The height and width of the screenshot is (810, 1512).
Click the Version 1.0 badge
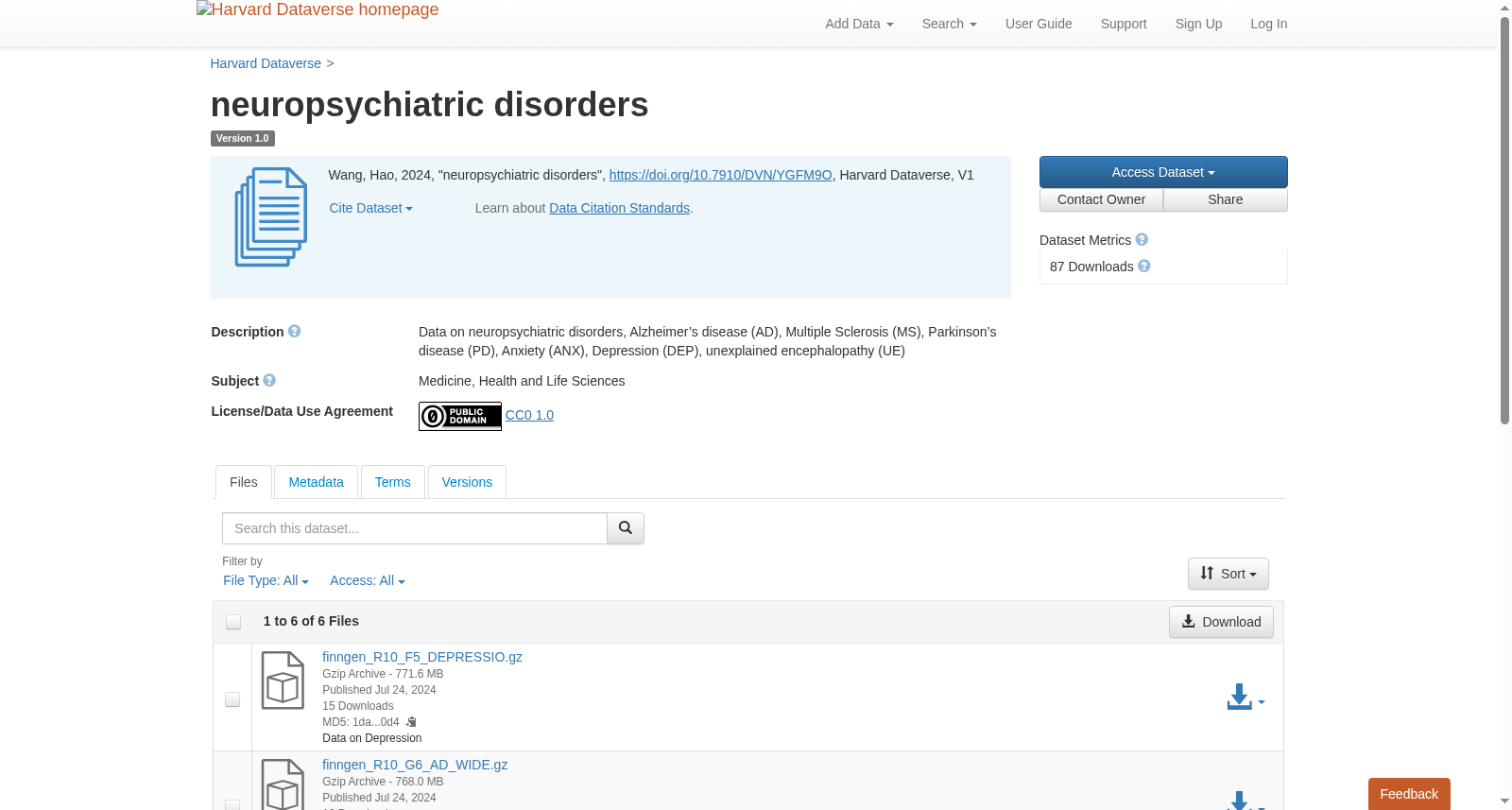pyautogui.click(x=242, y=138)
